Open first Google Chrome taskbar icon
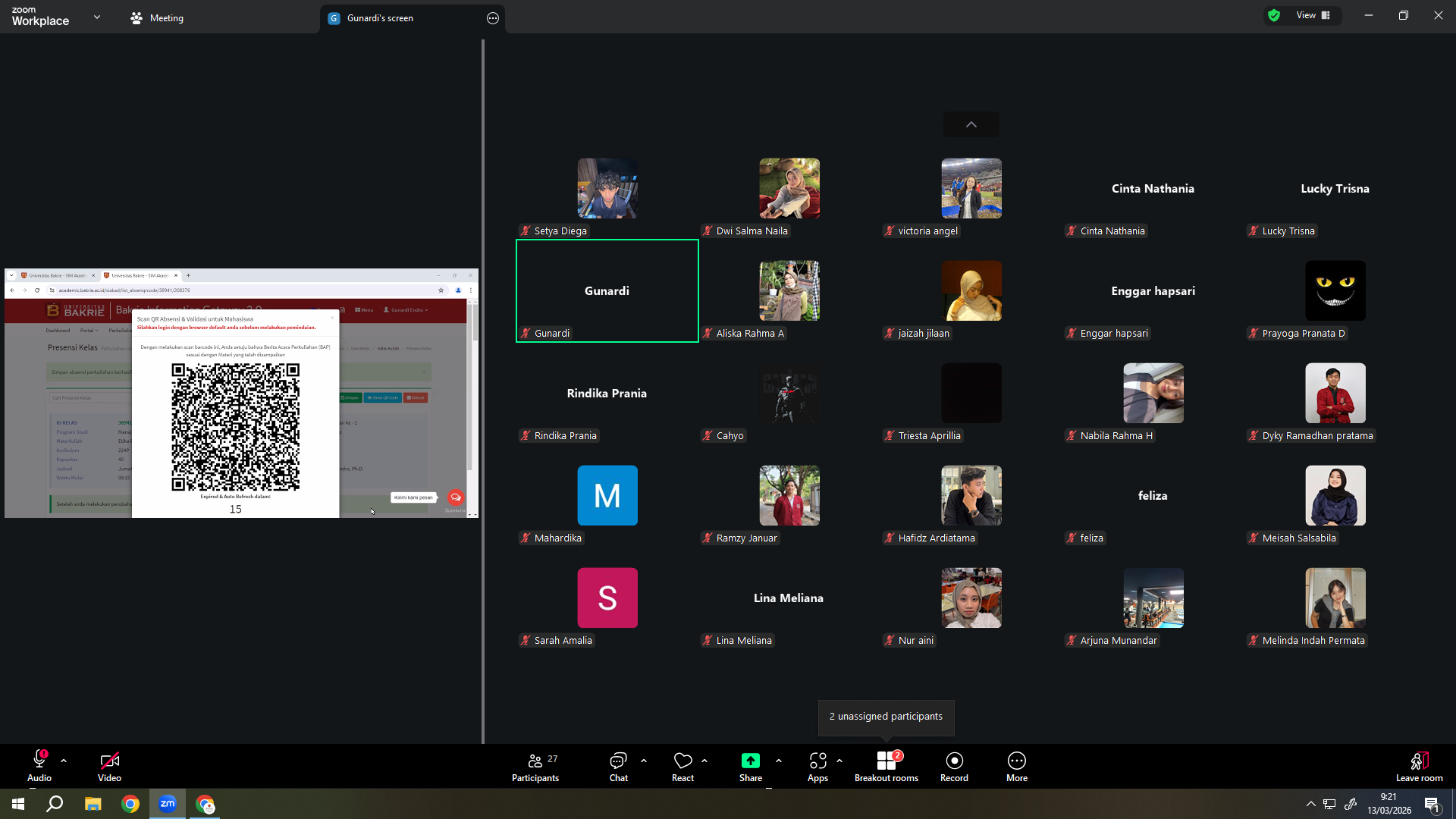This screenshot has height=819, width=1456. (x=130, y=804)
